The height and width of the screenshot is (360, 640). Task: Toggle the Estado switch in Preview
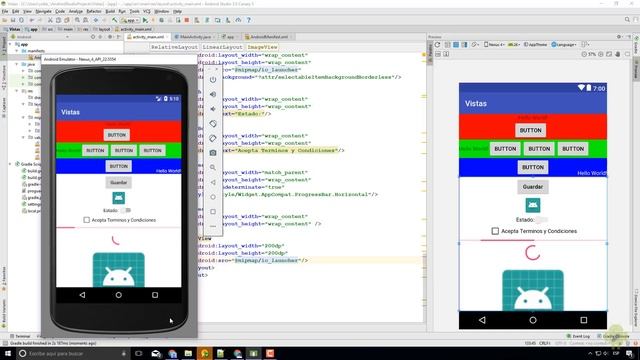tap(542, 220)
